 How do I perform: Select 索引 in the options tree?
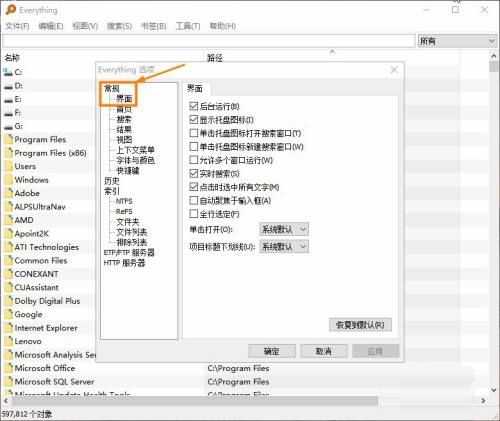112,191
